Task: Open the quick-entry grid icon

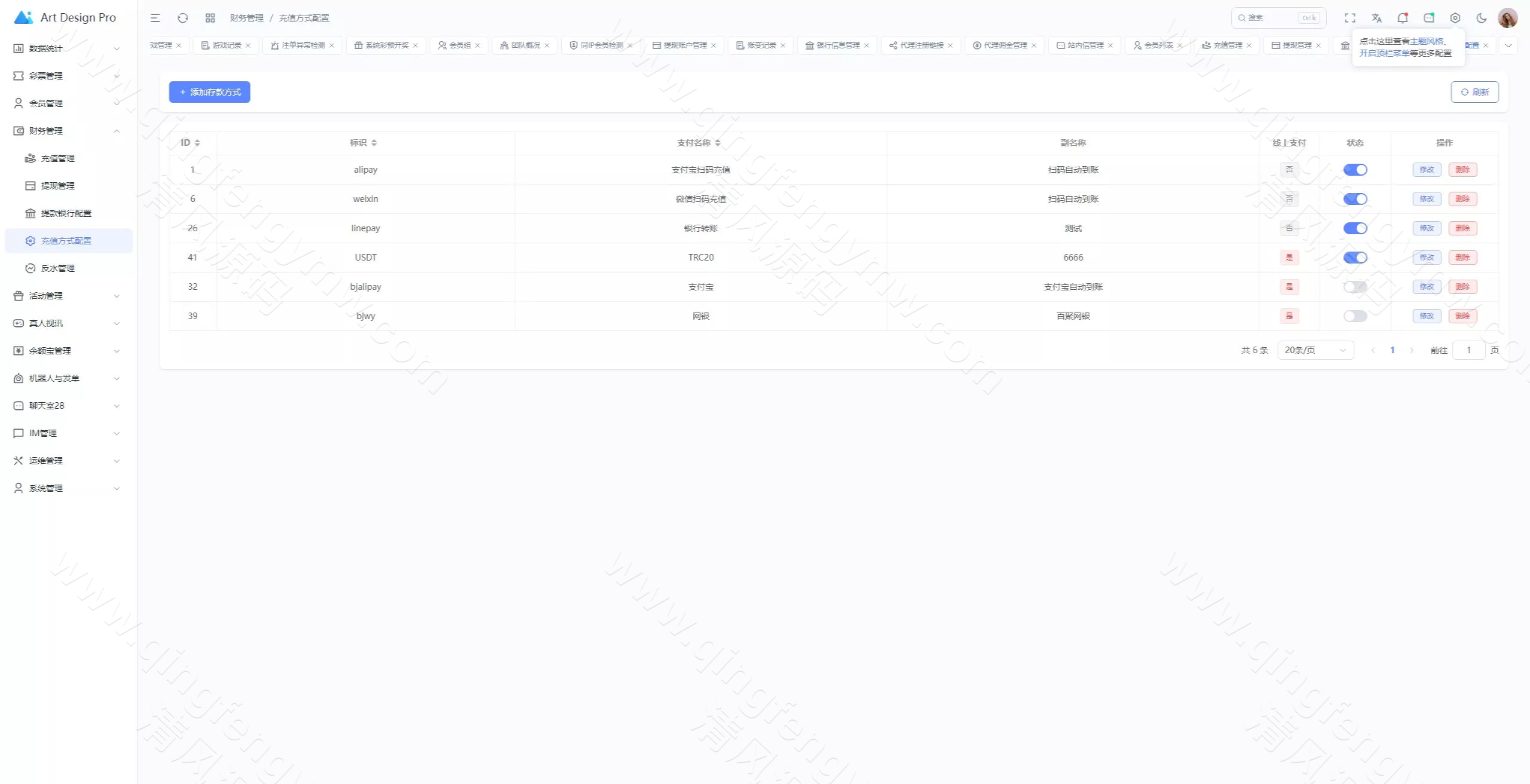Action: [210, 18]
